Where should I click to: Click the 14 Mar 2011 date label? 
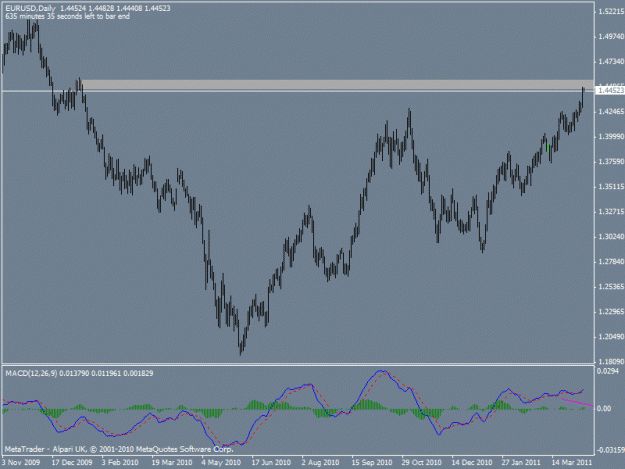coord(572,462)
